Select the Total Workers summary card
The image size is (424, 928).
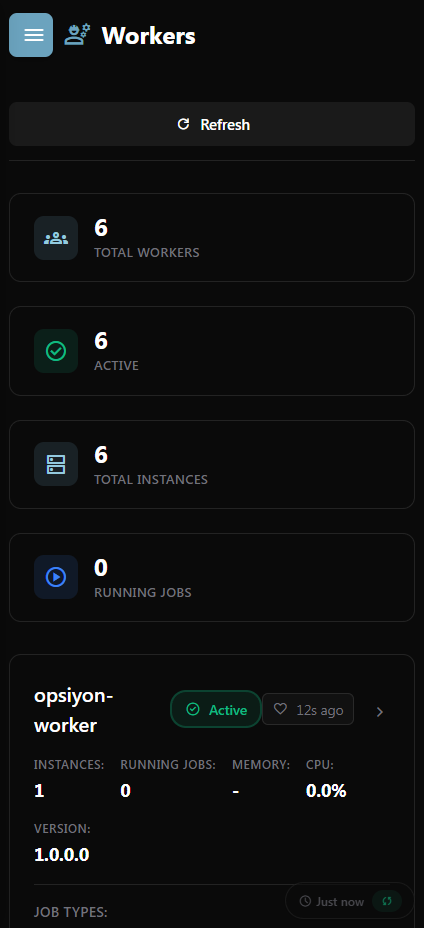coord(212,237)
